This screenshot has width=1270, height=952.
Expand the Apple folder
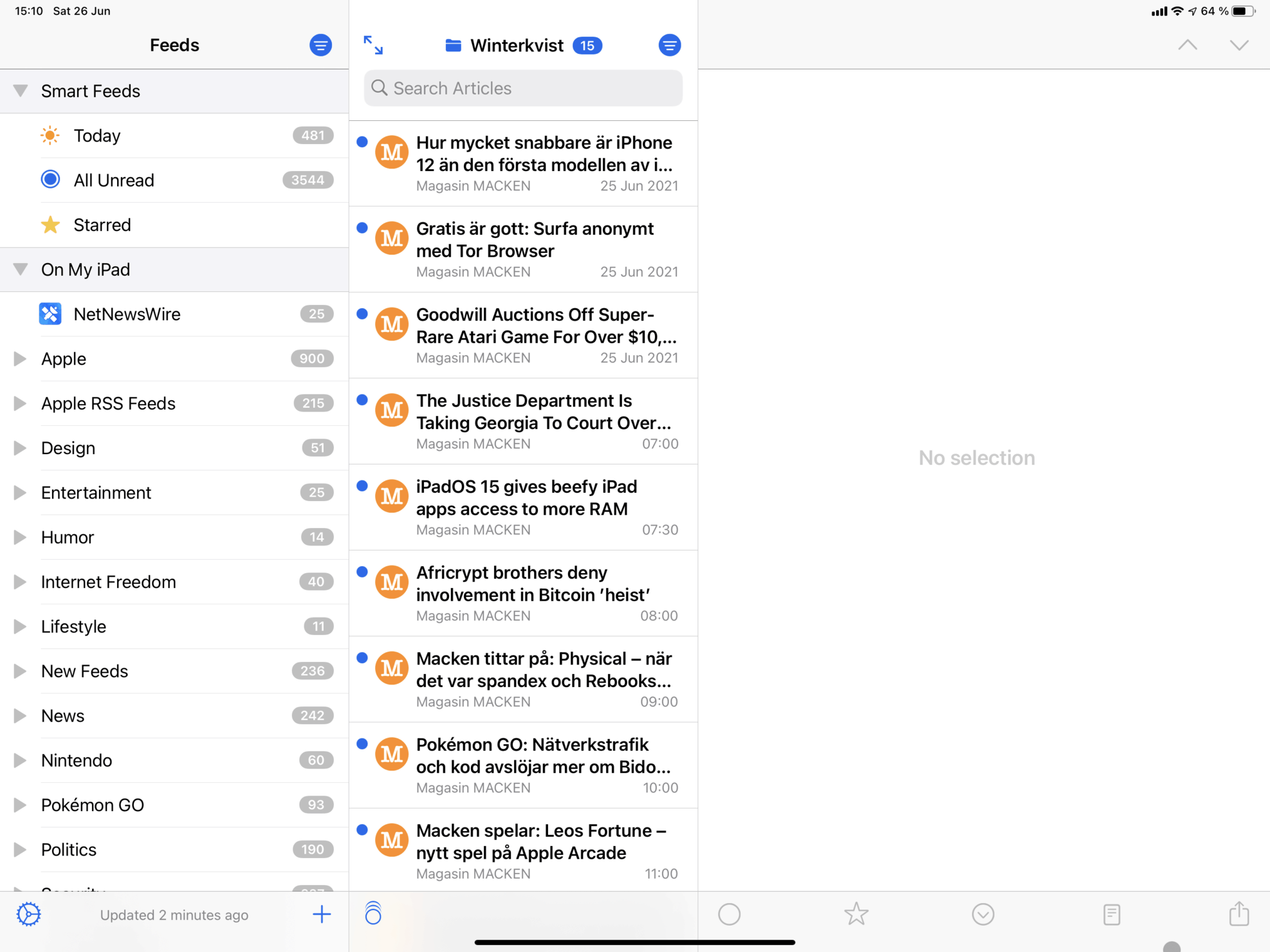click(20, 358)
